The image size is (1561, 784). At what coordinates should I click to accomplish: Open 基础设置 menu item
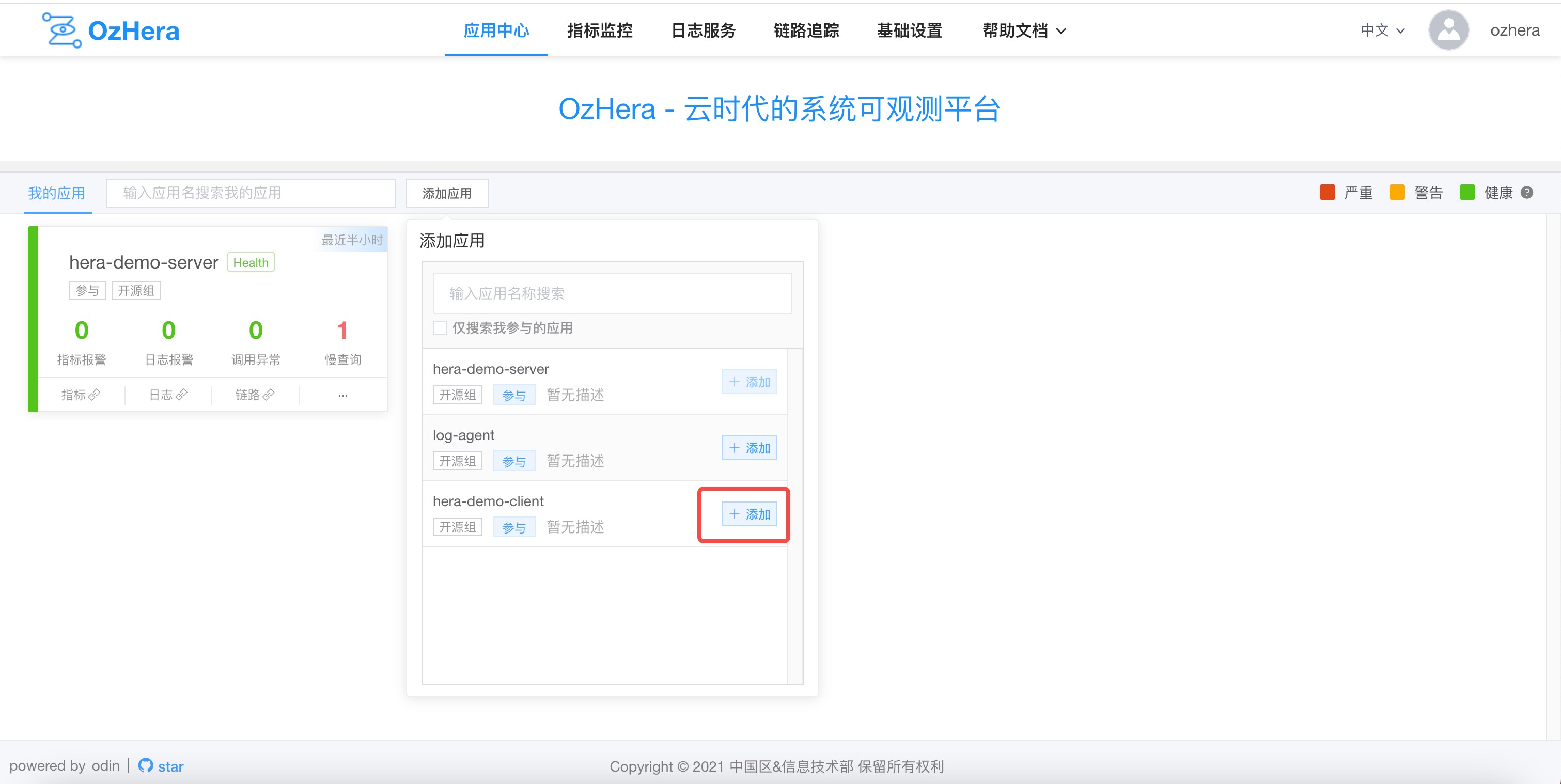pos(910,30)
